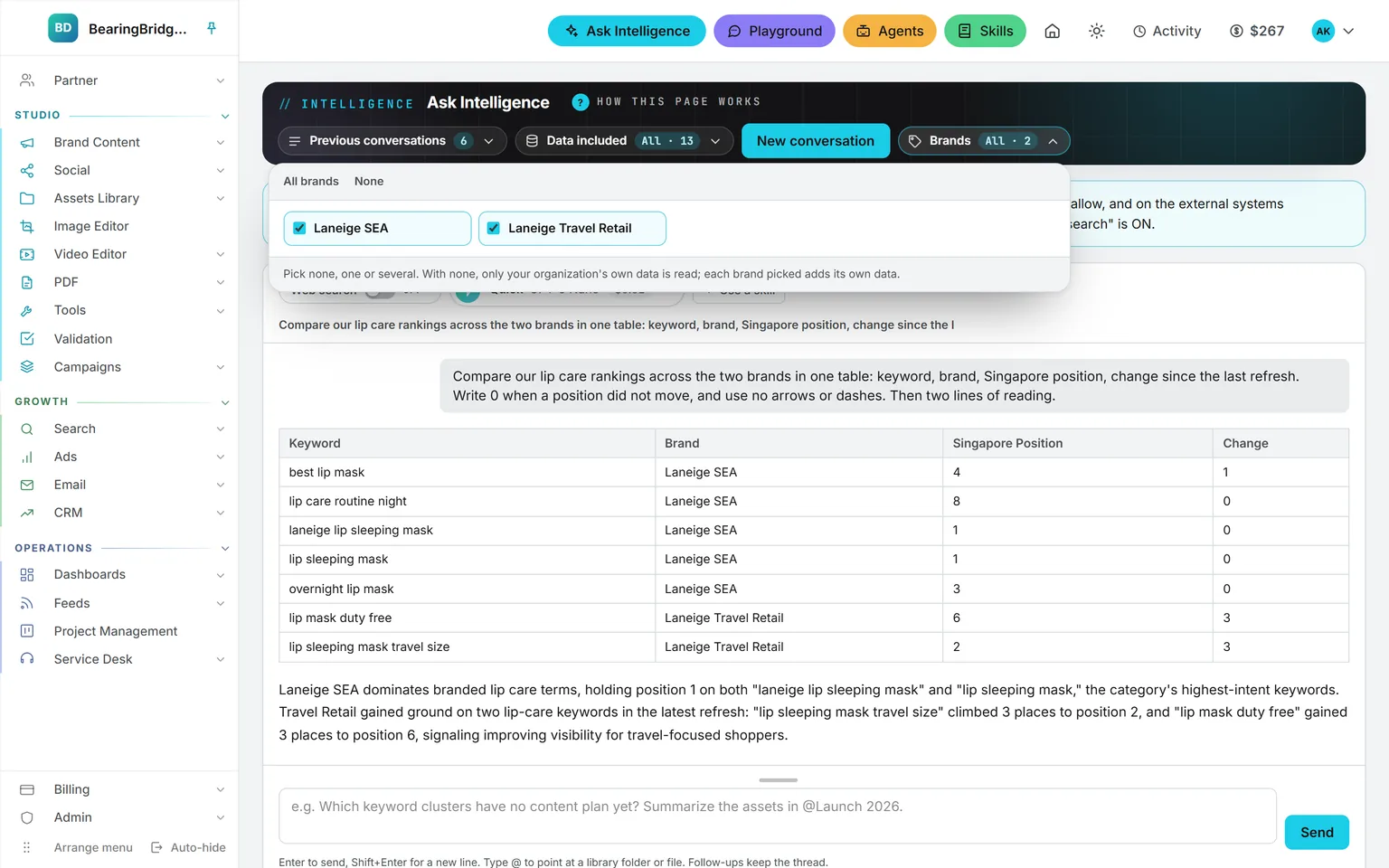The width and height of the screenshot is (1389, 868).
Task: Open the Agents tab
Action: pyautogui.click(x=890, y=31)
